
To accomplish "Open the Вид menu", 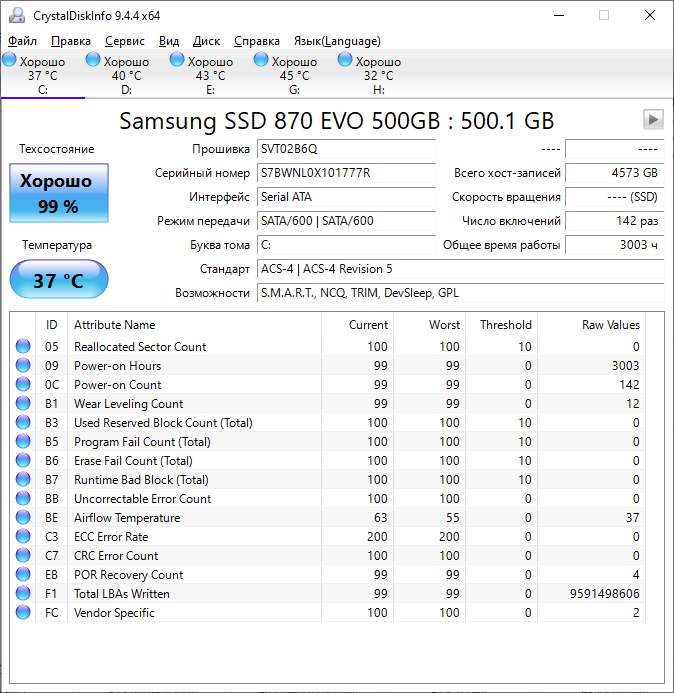I will tap(169, 41).
